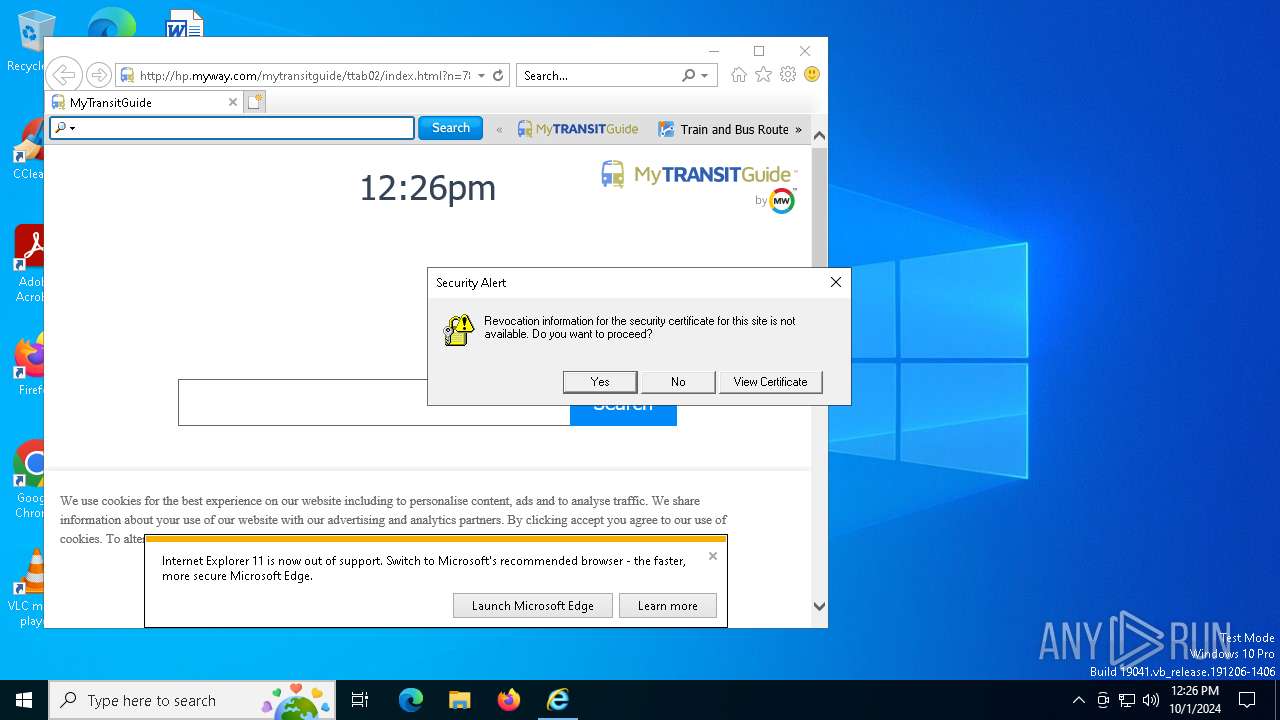Image resolution: width=1280 pixels, height=720 pixels.
Task: Focus the taskbar Type here to search box
Action: tap(192, 700)
